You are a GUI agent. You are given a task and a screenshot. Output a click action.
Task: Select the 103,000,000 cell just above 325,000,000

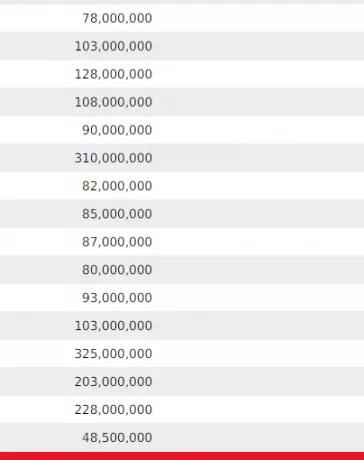click(x=113, y=326)
